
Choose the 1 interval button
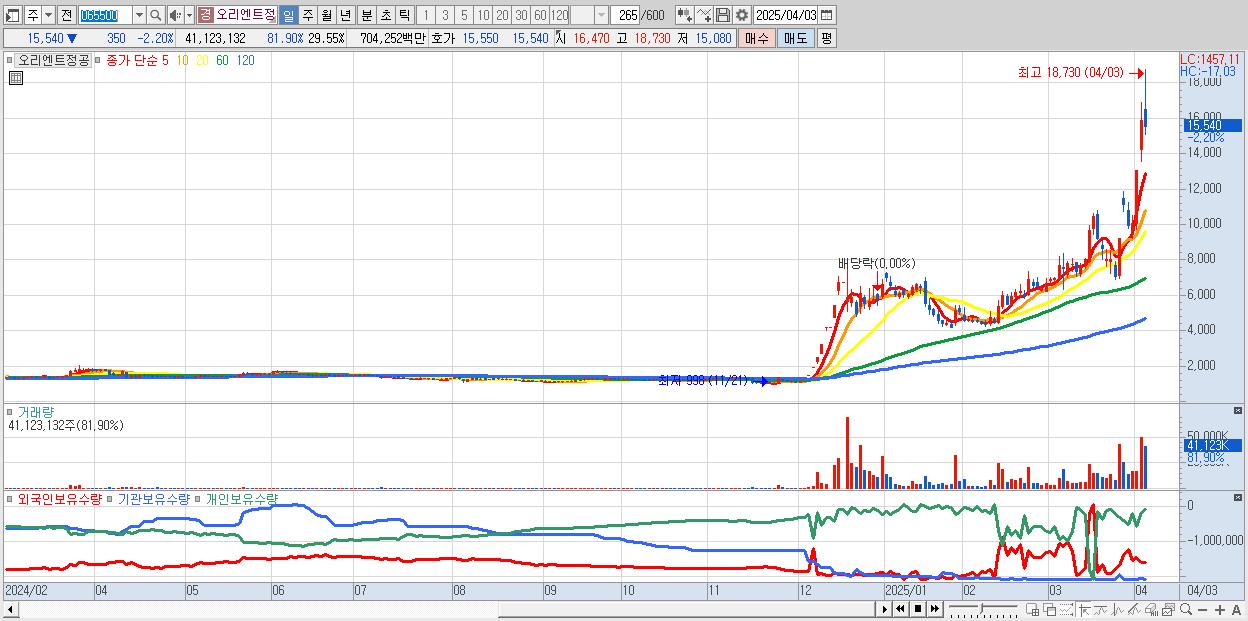(x=426, y=15)
